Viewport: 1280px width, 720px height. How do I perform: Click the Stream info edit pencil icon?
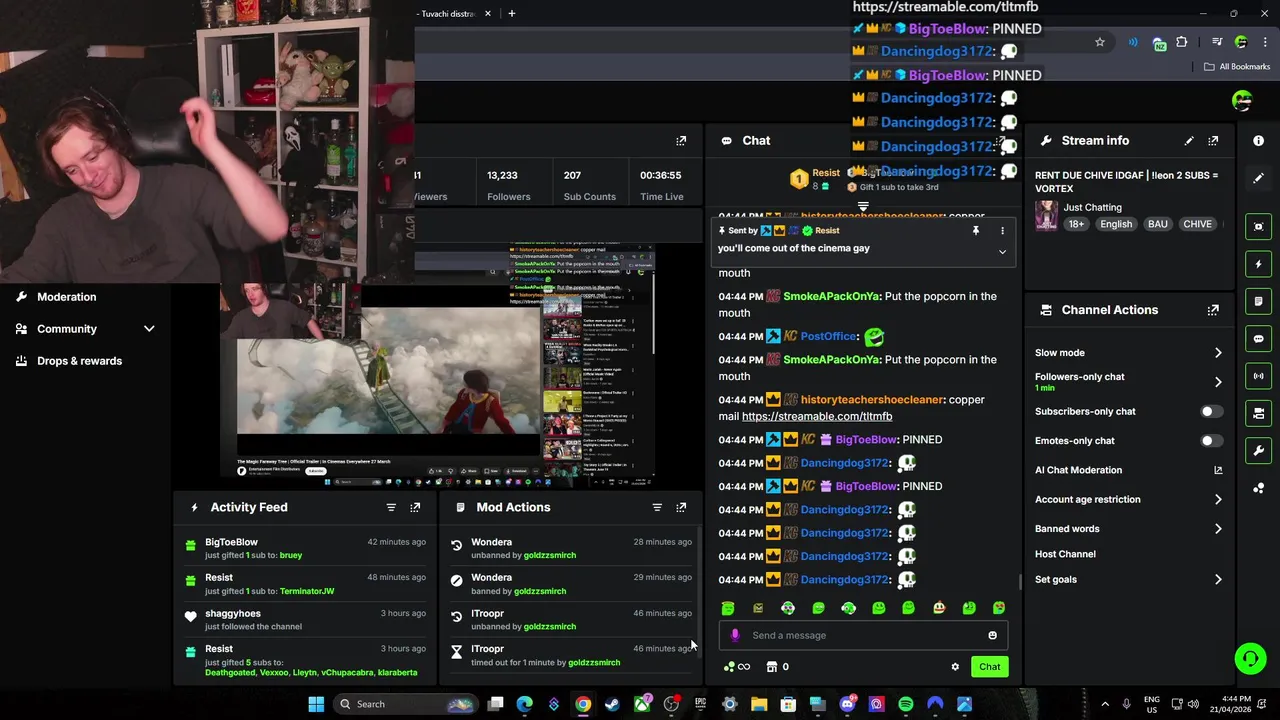[1189, 141]
